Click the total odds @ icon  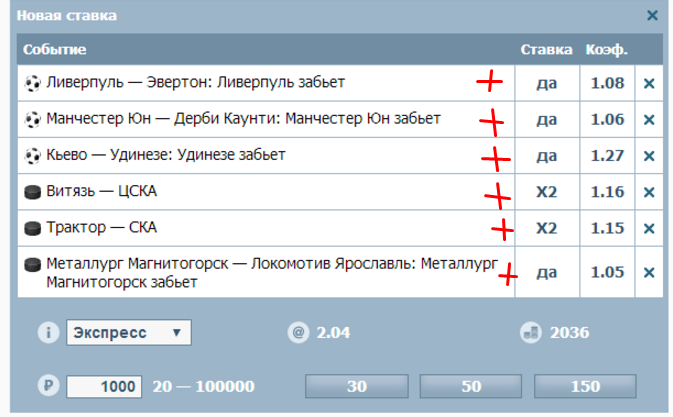[296, 333]
